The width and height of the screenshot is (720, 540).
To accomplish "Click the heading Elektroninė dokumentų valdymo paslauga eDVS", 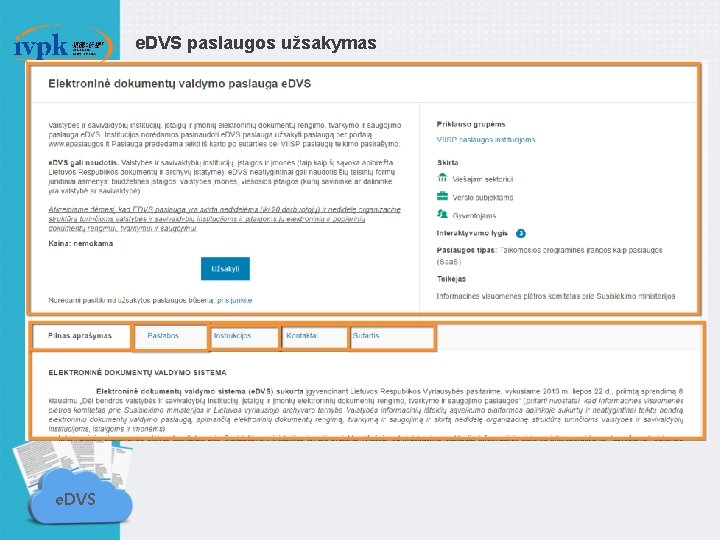I will [x=180, y=84].
